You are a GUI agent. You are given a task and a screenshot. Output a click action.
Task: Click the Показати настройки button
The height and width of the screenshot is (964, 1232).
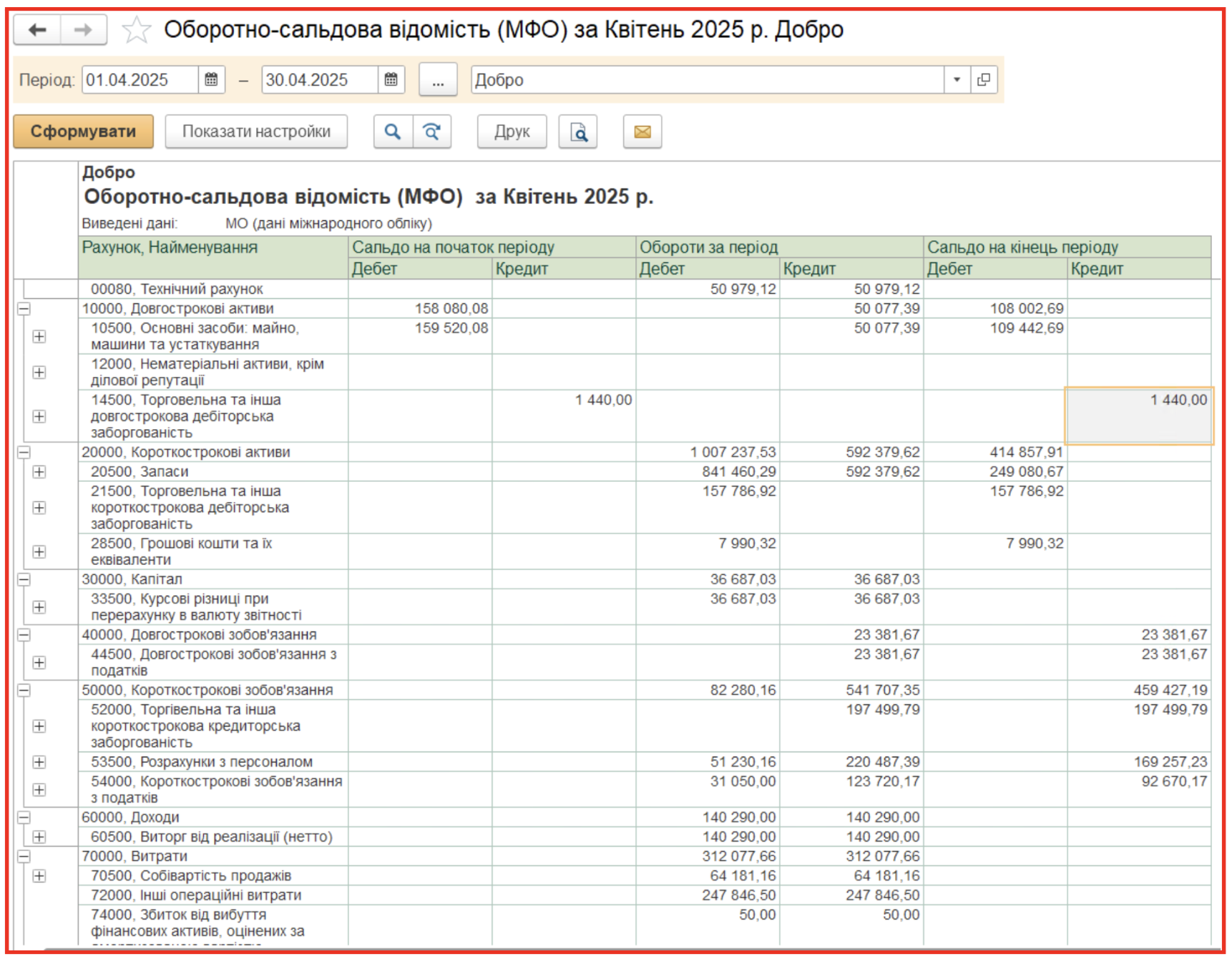[x=256, y=132]
